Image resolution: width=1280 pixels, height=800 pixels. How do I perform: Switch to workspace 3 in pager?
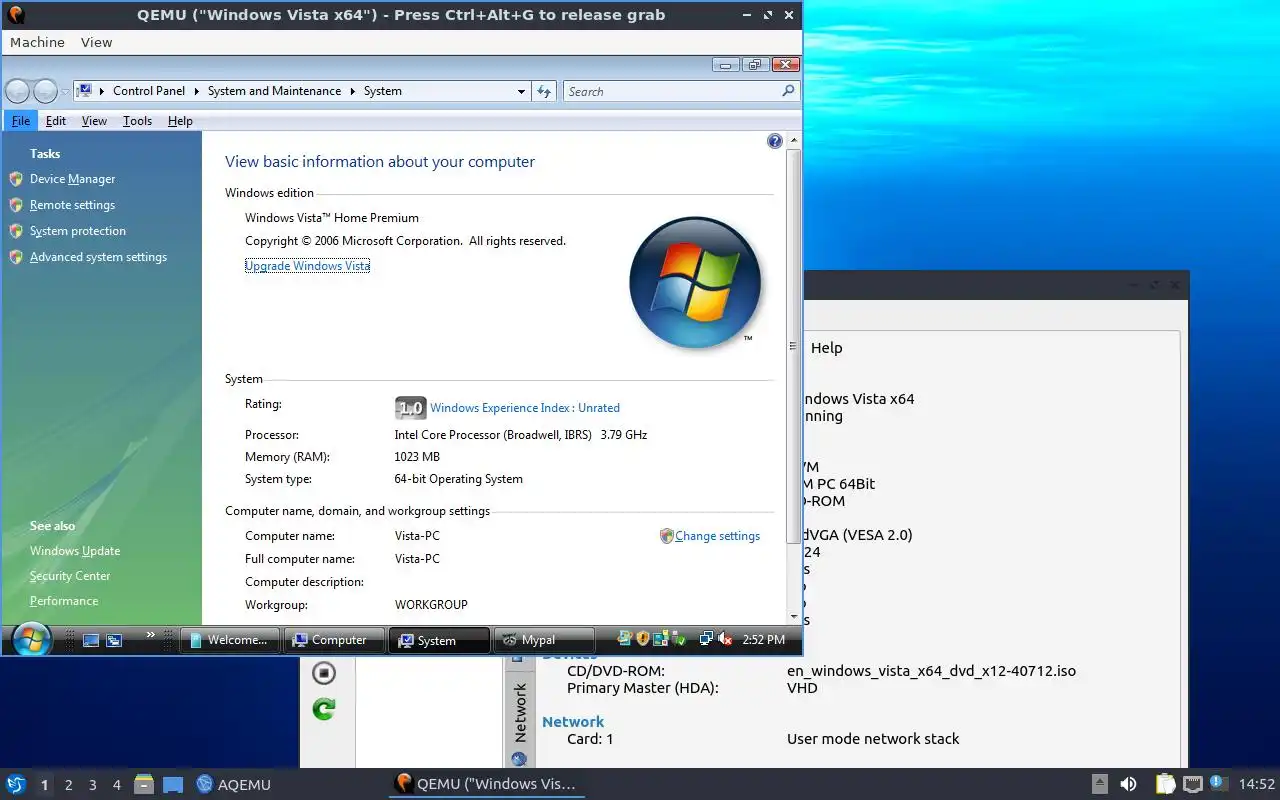pyautogui.click(x=92, y=785)
